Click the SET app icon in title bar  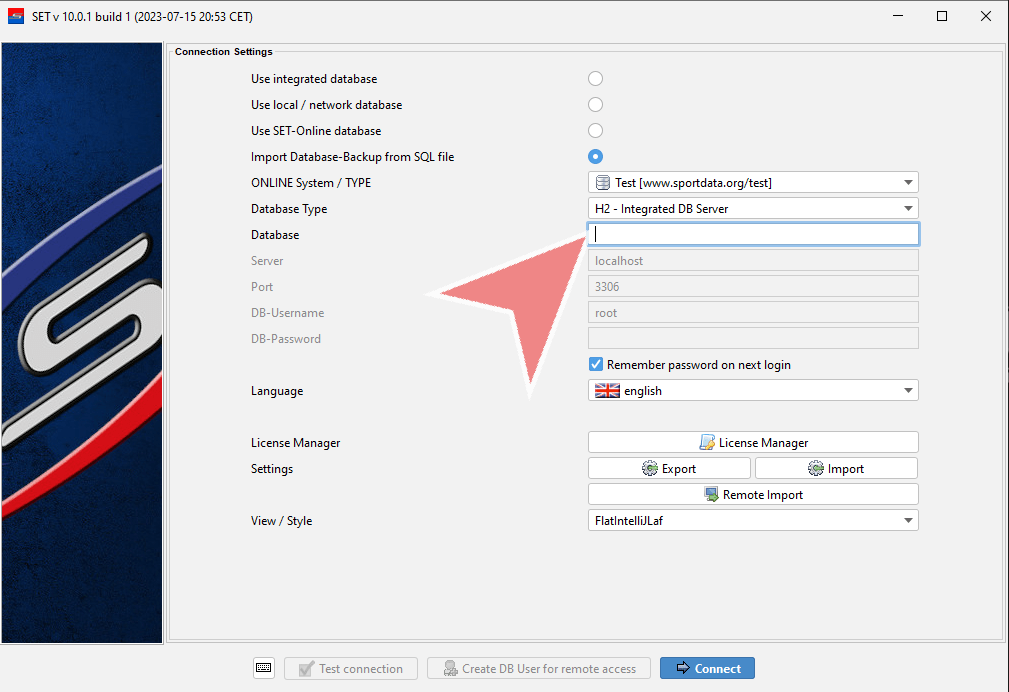[x=16, y=16]
